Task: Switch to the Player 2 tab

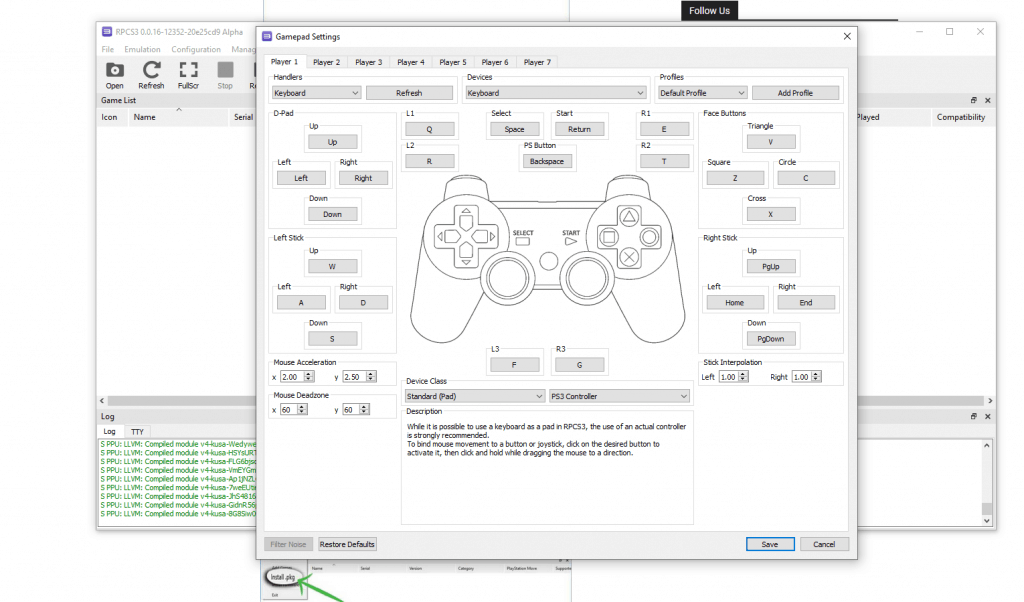Action: click(326, 62)
